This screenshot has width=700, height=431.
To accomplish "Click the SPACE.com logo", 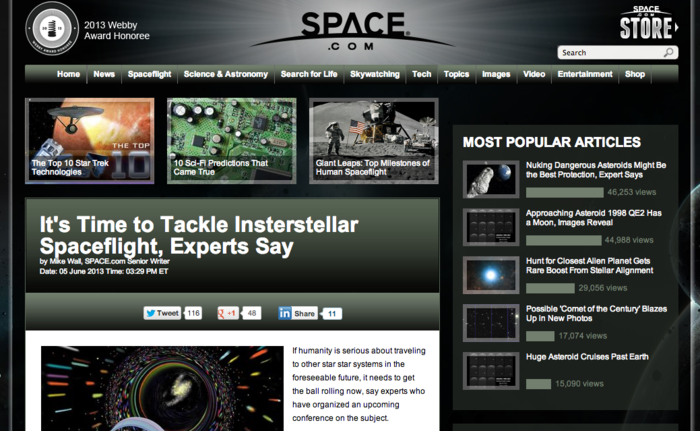I will (352, 30).
